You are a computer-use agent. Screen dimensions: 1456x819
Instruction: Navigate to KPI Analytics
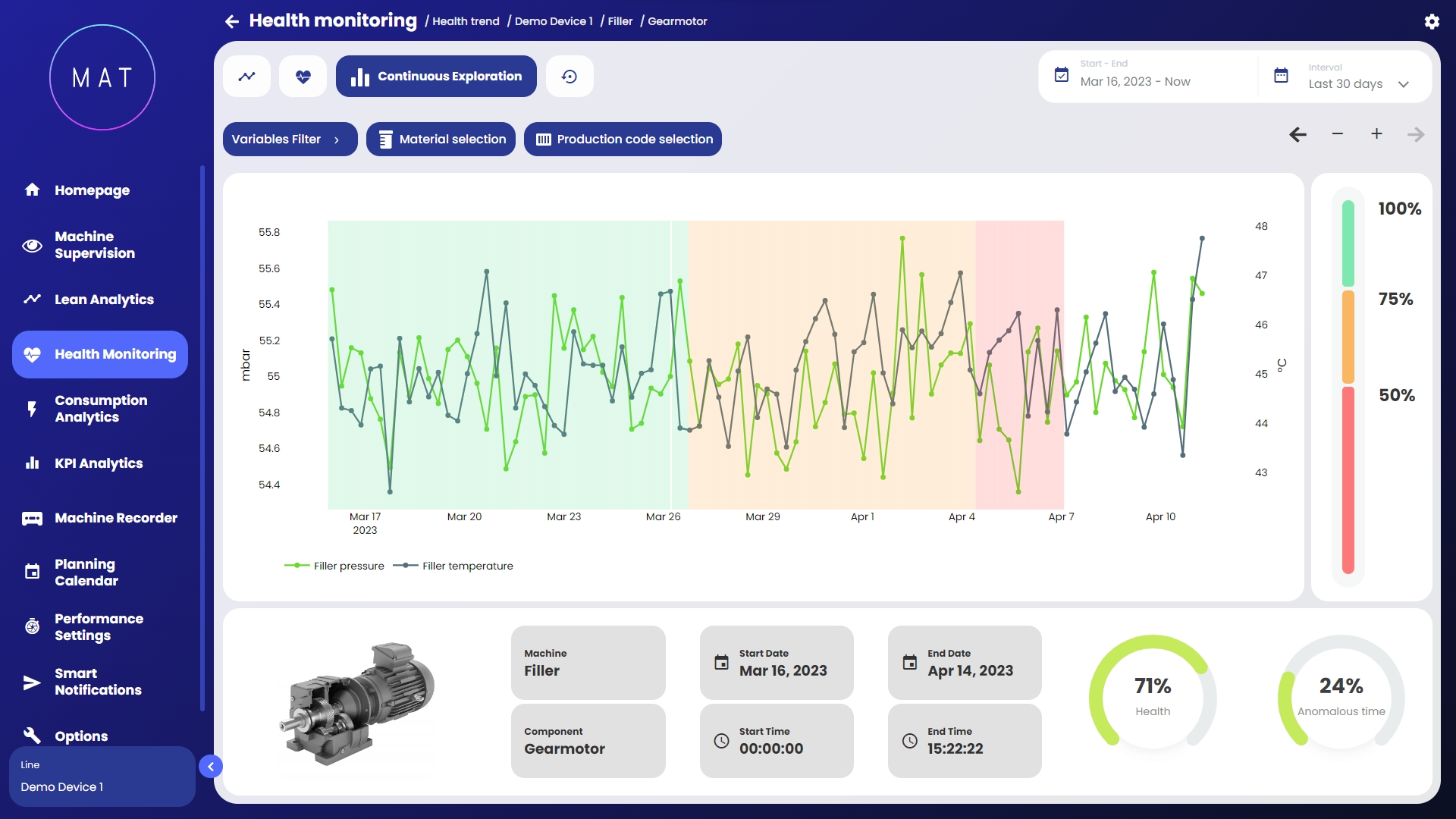[x=99, y=463]
